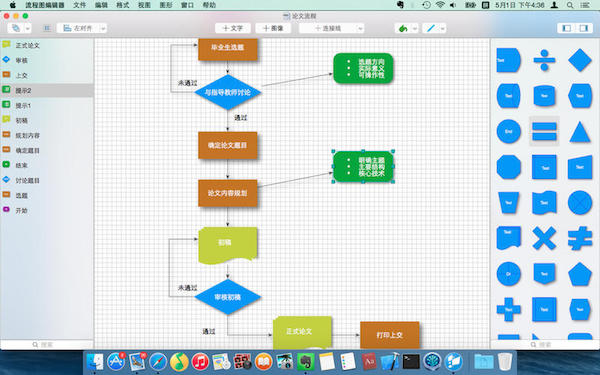Select 正式论文 item in layer list

47,45
